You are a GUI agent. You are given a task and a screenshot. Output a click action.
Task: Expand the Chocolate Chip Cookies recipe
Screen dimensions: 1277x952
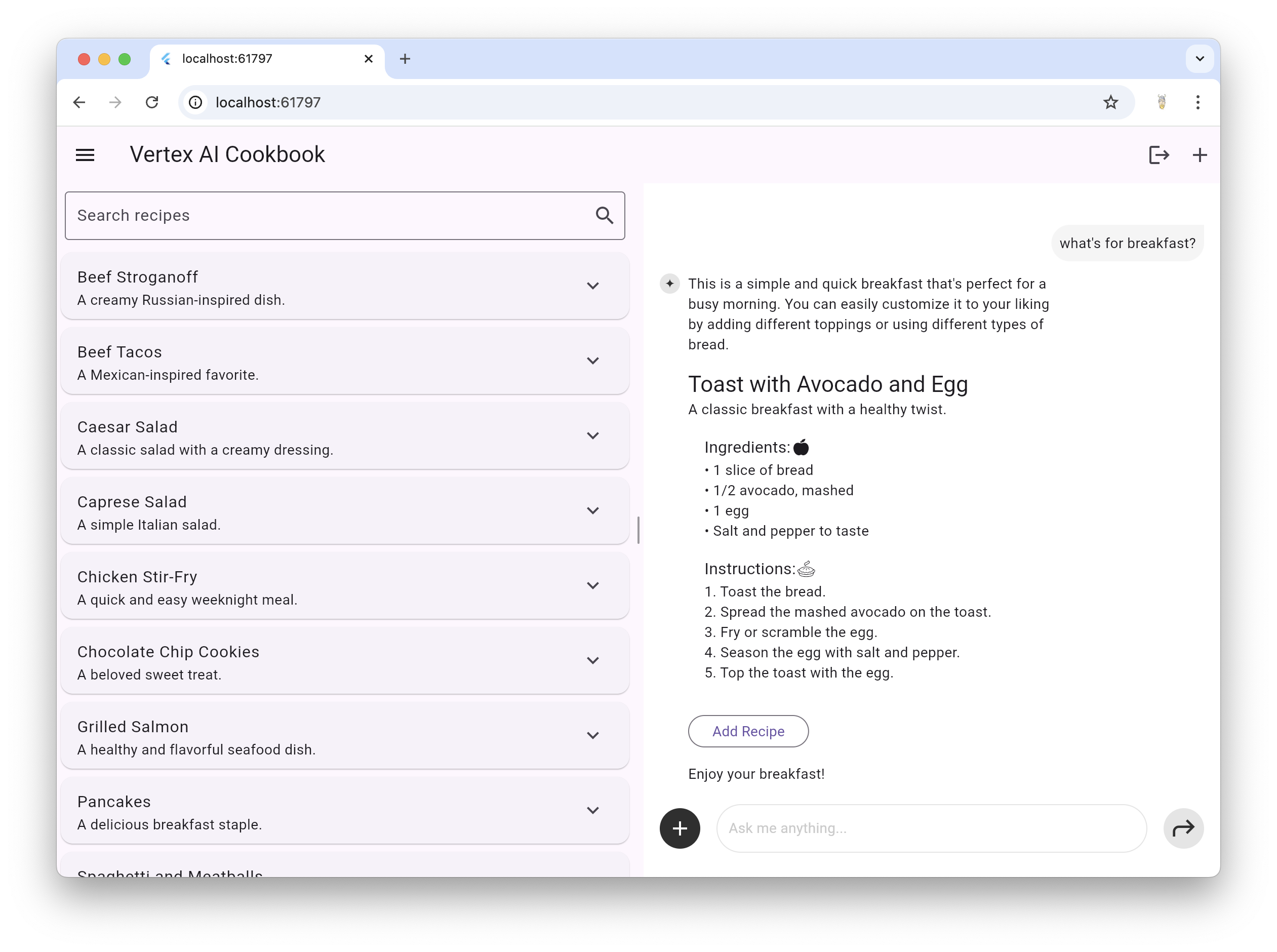pos(592,660)
